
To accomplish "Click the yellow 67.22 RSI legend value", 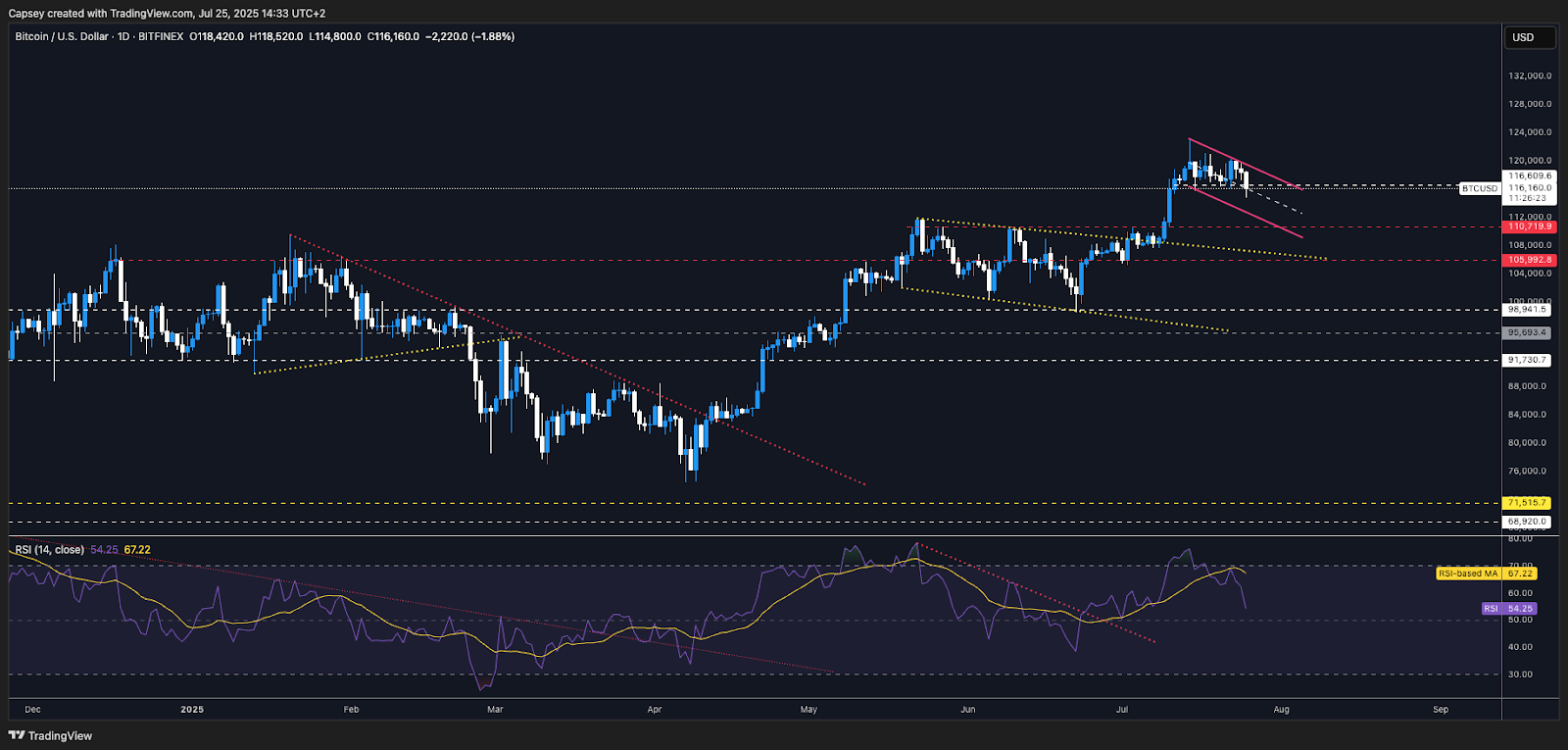I will click(137, 550).
